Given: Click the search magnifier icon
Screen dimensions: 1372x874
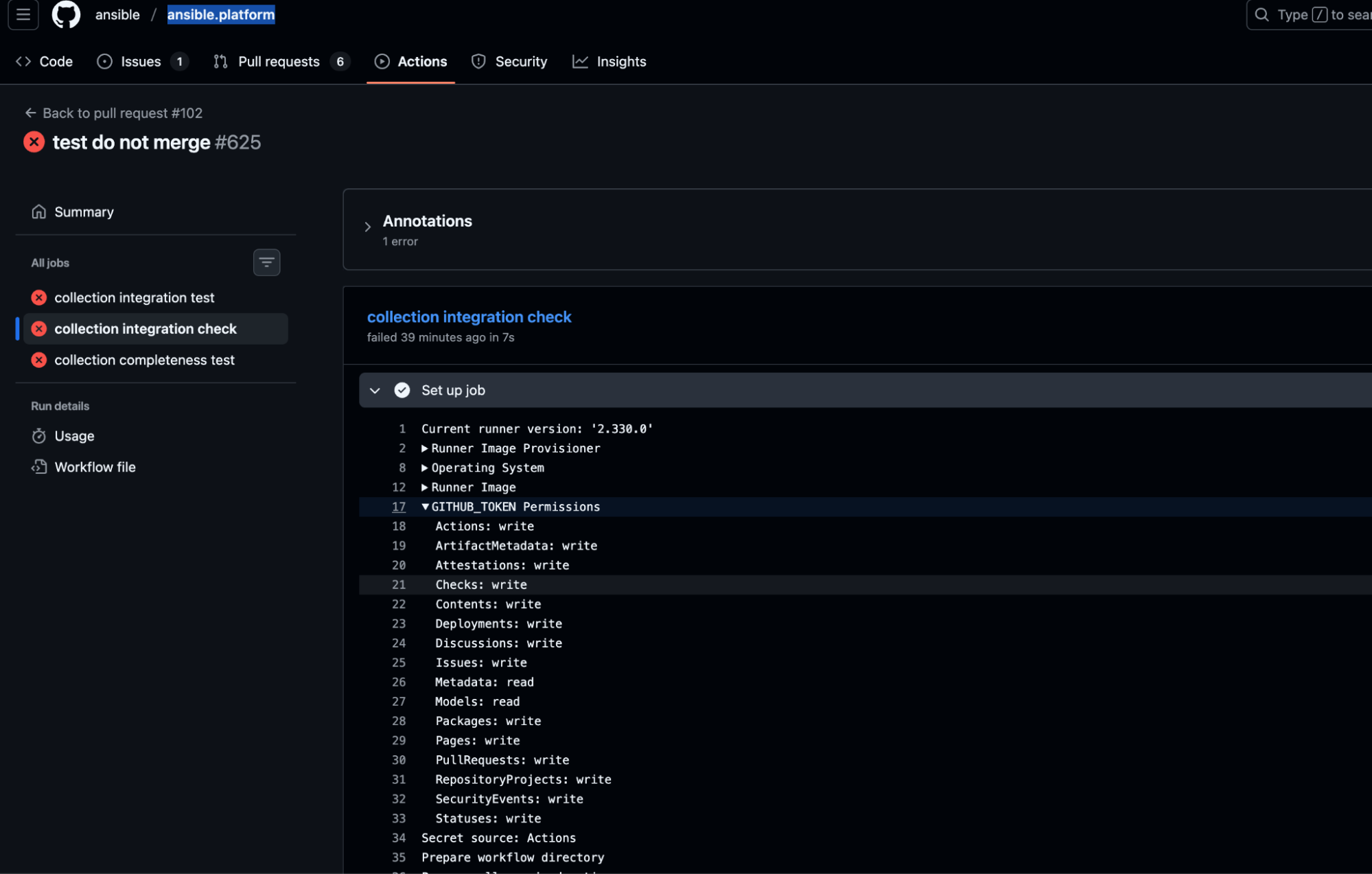Looking at the screenshot, I should coord(1261,14).
